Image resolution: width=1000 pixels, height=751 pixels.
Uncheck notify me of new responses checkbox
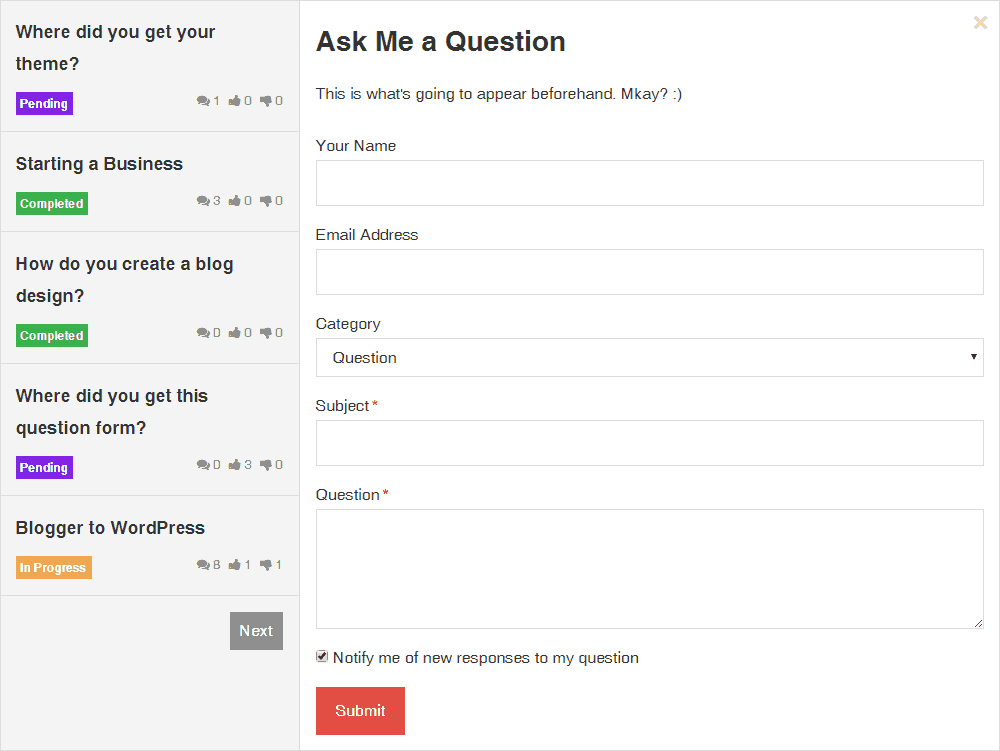(x=322, y=657)
